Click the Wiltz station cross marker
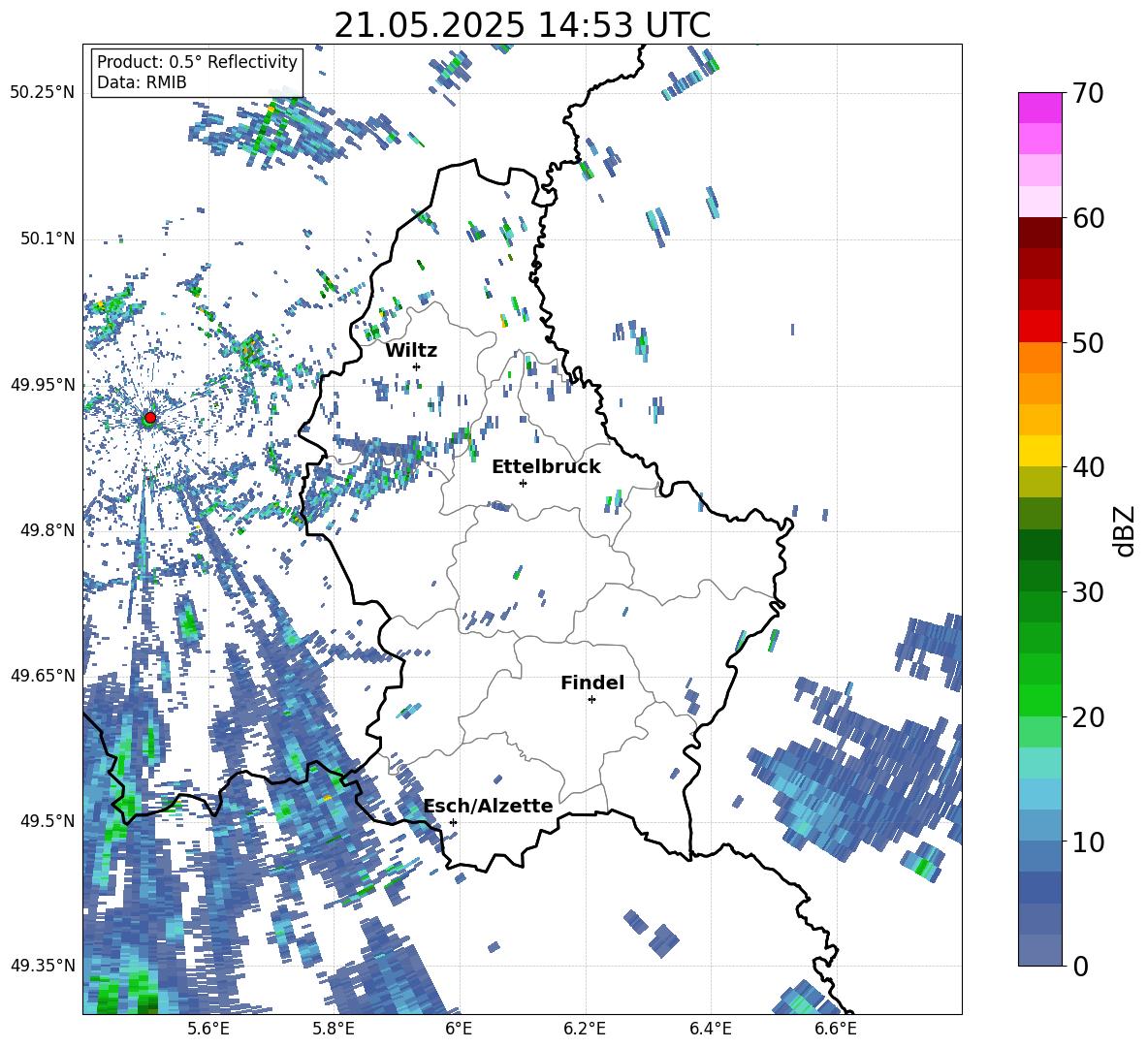 (x=417, y=366)
